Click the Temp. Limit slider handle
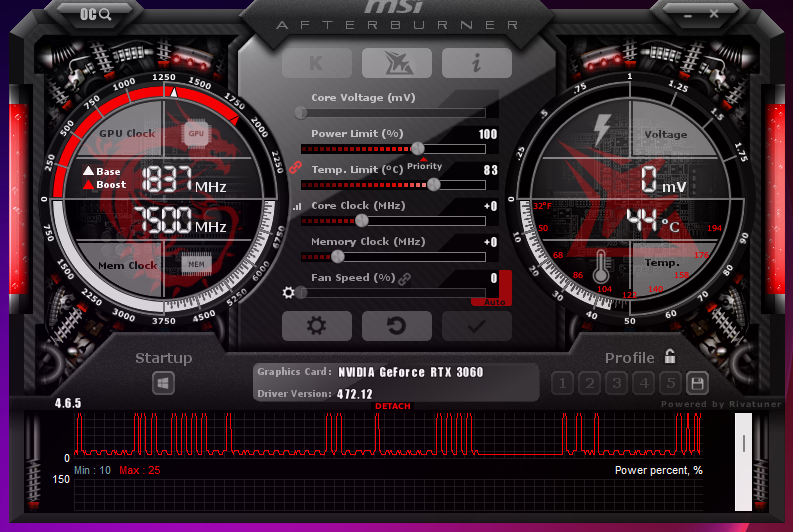 point(433,185)
